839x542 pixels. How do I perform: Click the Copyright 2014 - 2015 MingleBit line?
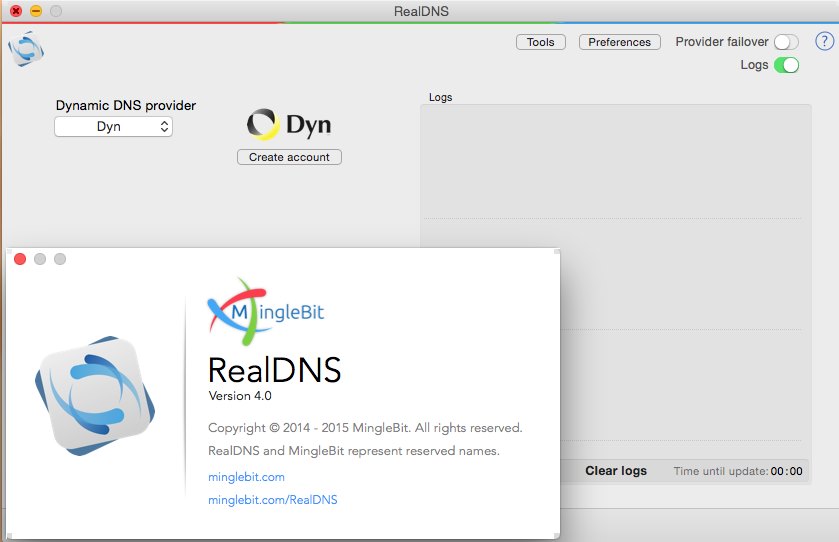pos(365,428)
